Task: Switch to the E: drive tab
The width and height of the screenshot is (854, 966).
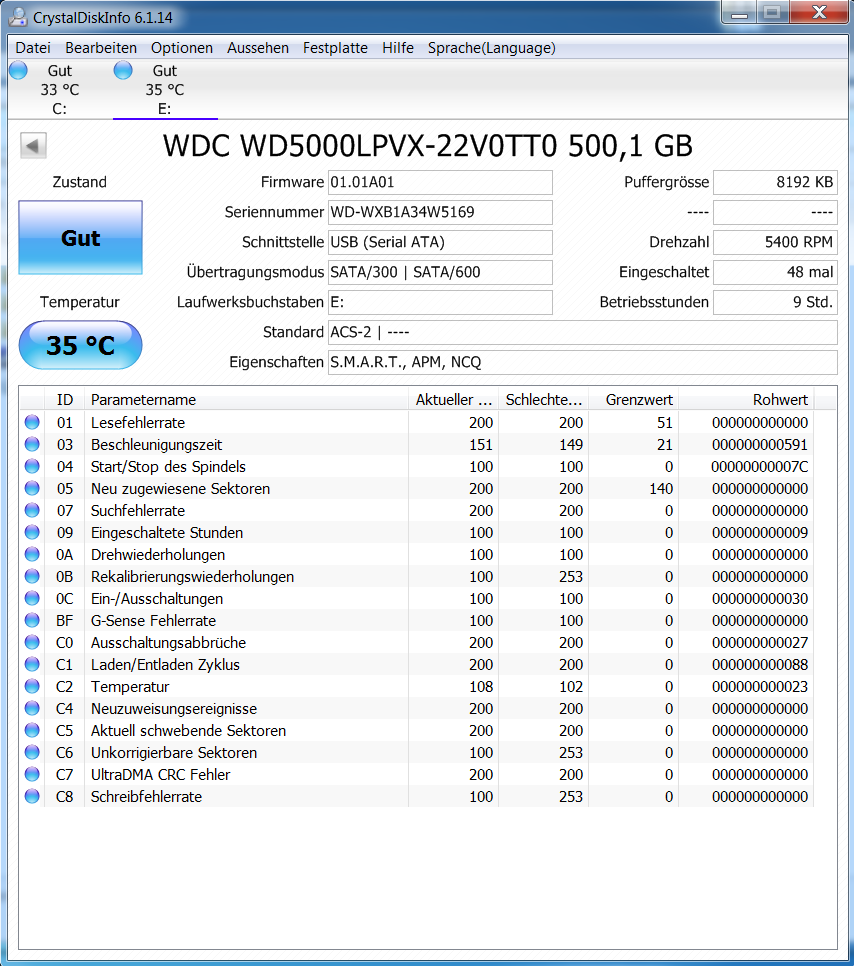Action: pyautogui.click(x=165, y=89)
